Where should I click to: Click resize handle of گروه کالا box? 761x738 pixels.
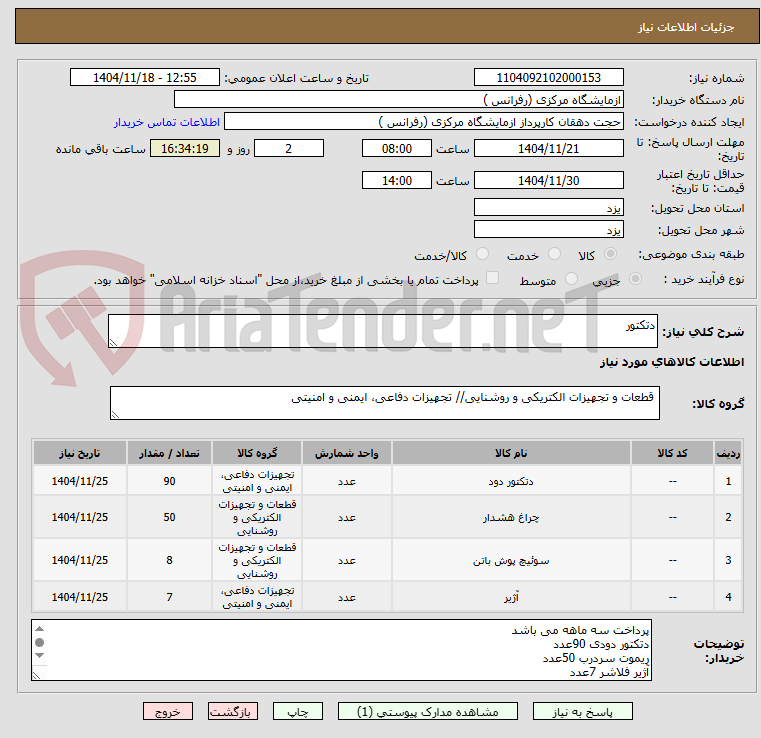116,414
